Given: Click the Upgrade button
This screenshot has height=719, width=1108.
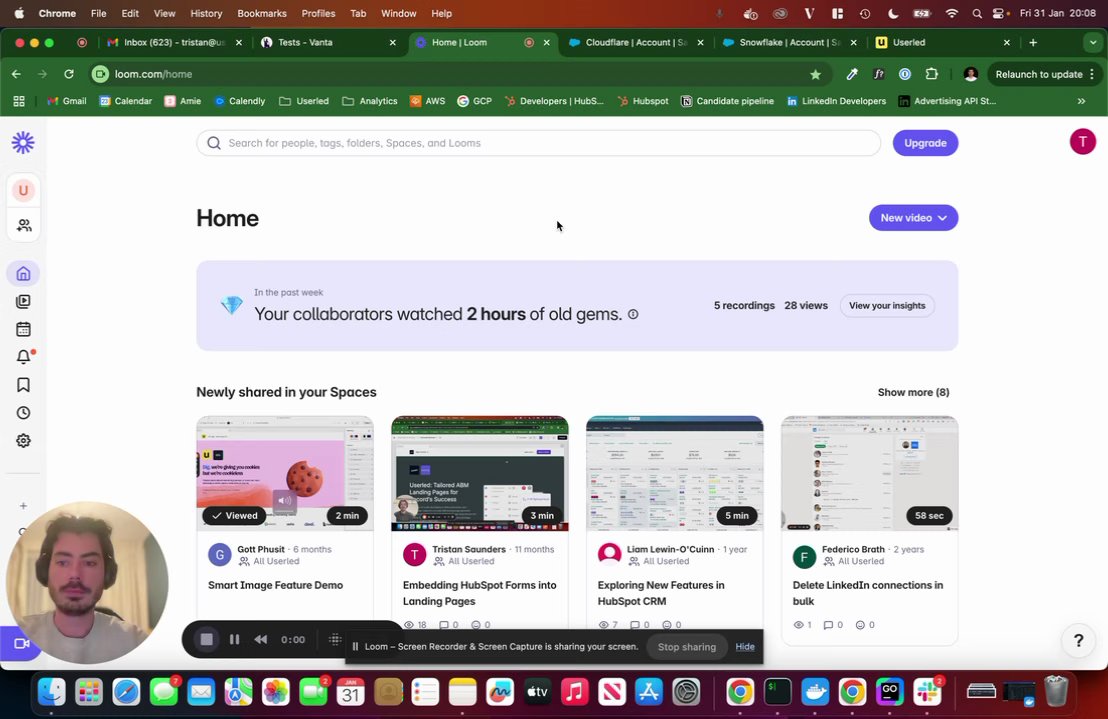Looking at the screenshot, I should click(x=925, y=143).
